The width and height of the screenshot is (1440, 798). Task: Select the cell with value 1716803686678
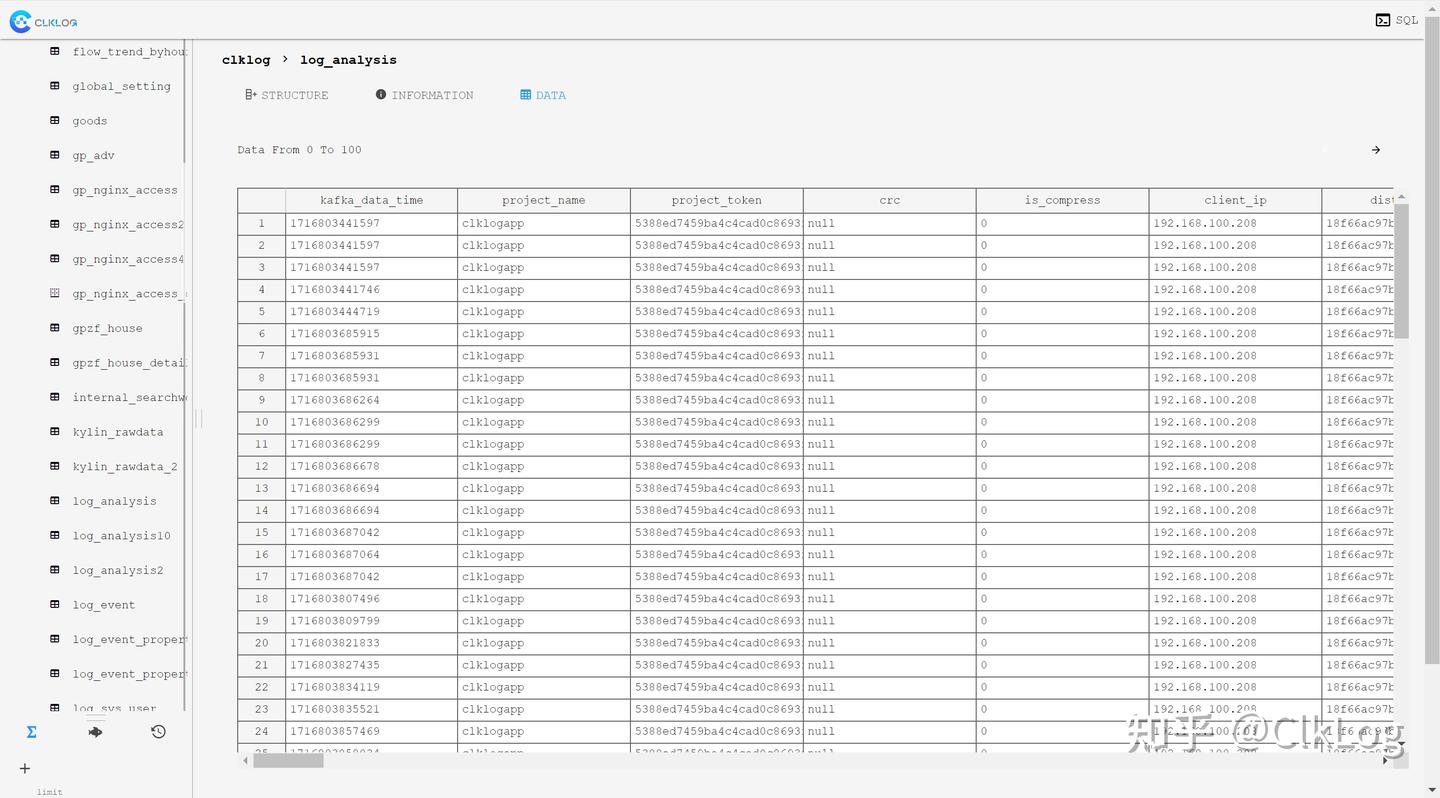371,466
